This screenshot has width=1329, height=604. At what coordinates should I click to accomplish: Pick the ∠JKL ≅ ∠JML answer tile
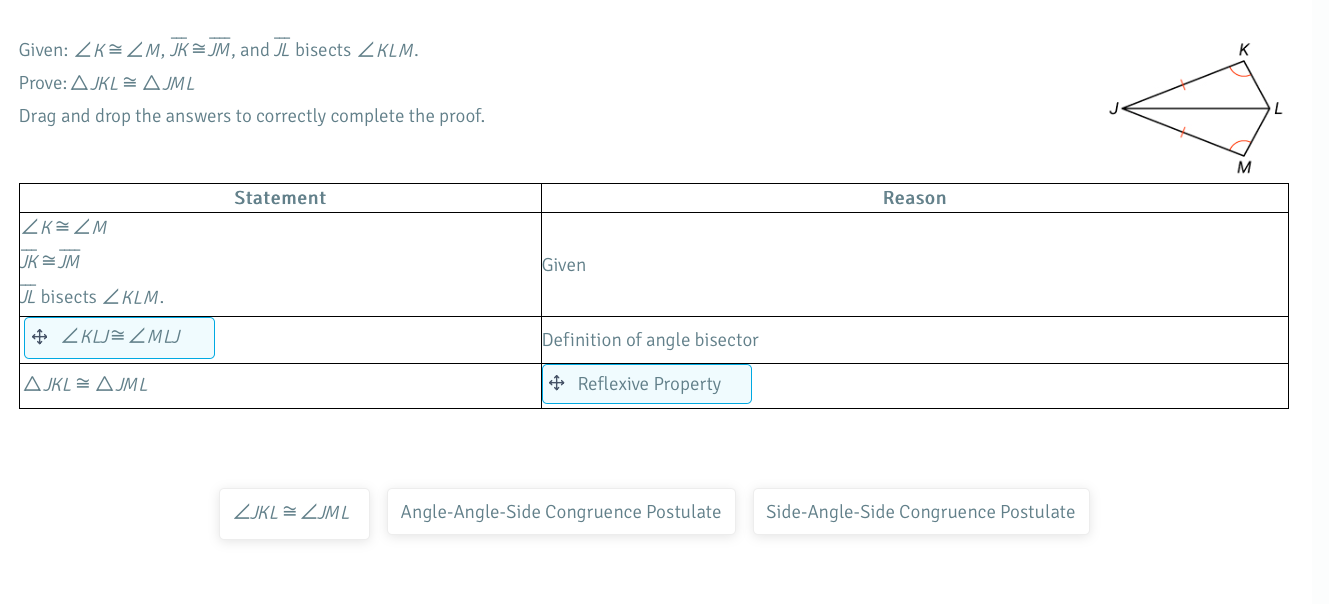[x=294, y=511]
